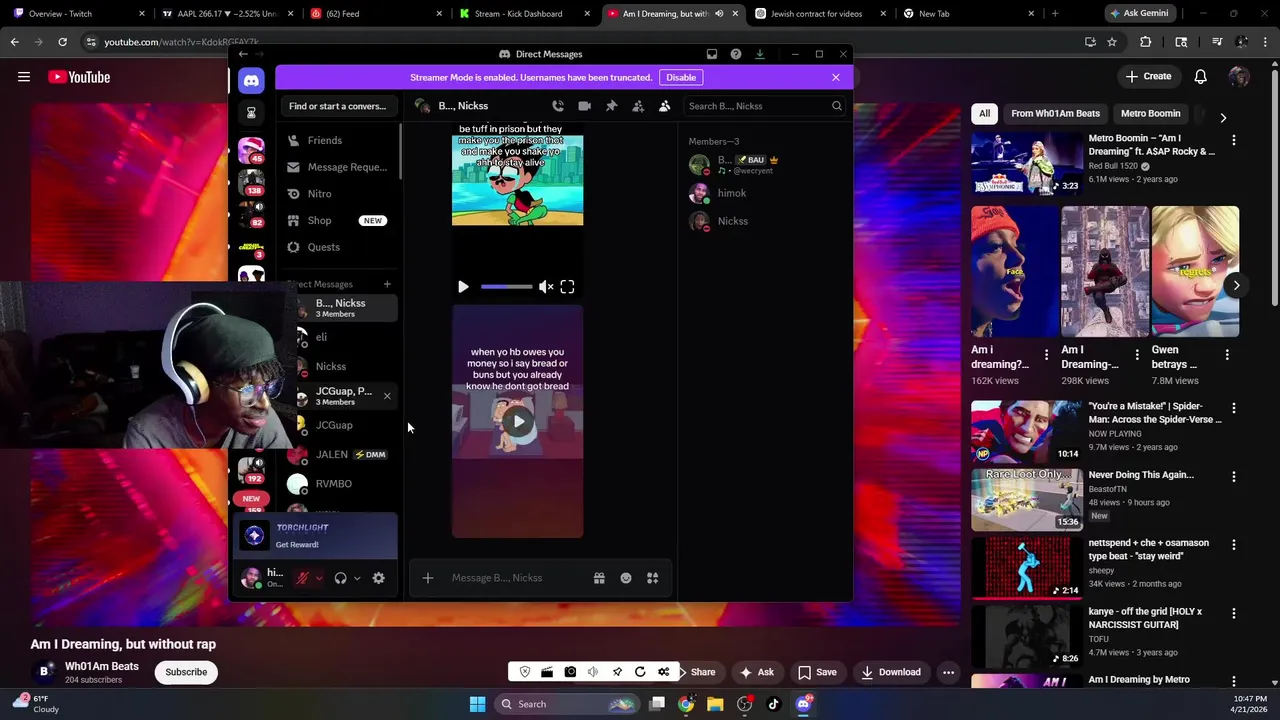Toggle Discord headphone deafen
The image size is (1280, 720).
pyautogui.click(x=341, y=578)
